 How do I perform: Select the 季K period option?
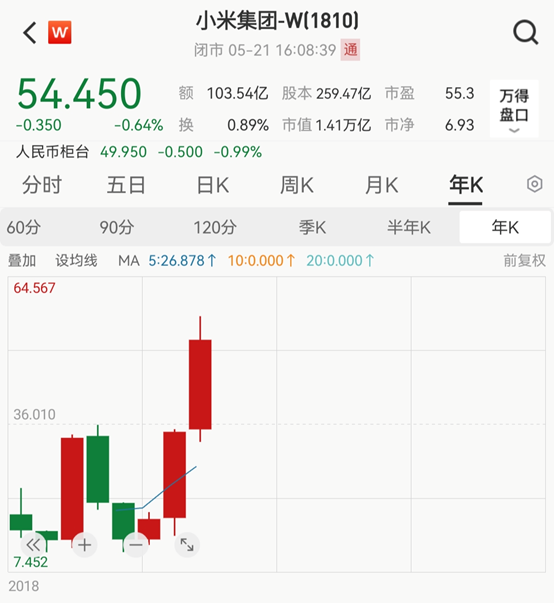(x=313, y=227)
